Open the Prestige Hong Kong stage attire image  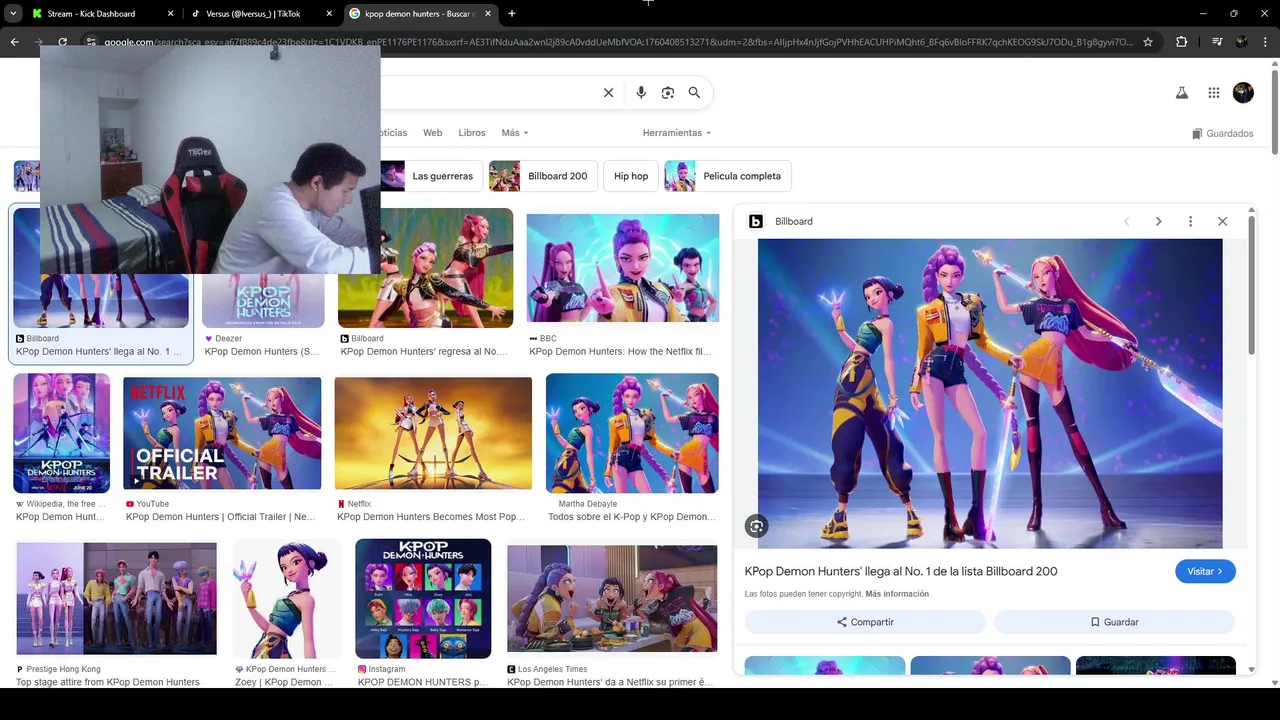pyautogui.click(x=116, y=598)
